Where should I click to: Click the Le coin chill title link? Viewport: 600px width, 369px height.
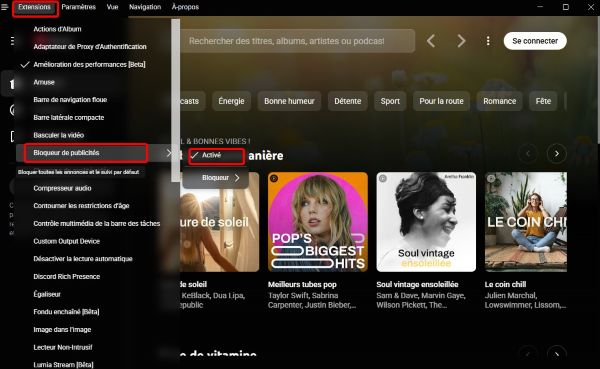point(505,284)
